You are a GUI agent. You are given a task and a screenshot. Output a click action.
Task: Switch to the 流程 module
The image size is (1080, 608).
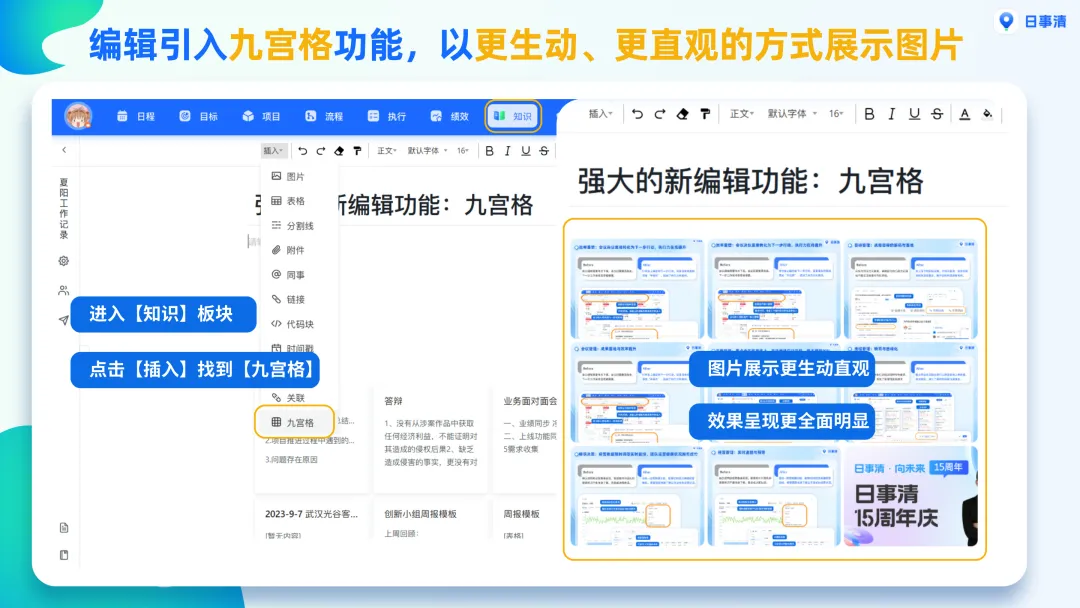324,116
